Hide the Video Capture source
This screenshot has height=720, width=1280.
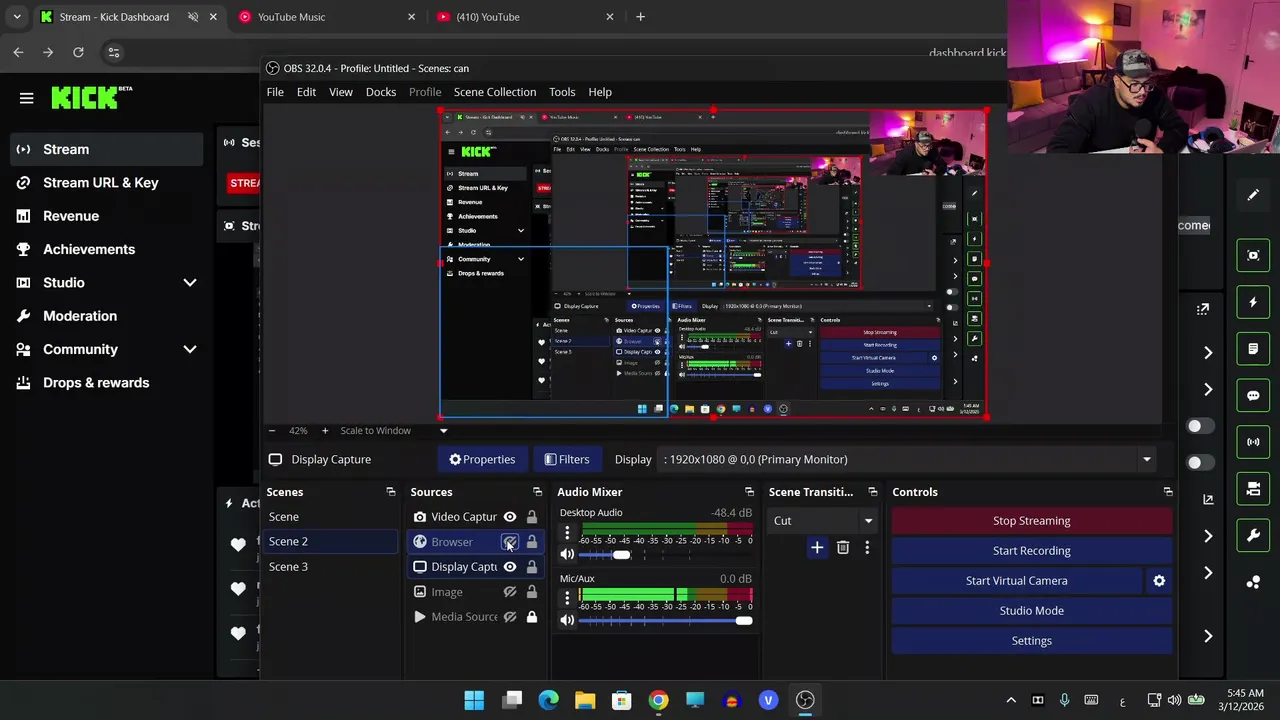click(510, 517)
